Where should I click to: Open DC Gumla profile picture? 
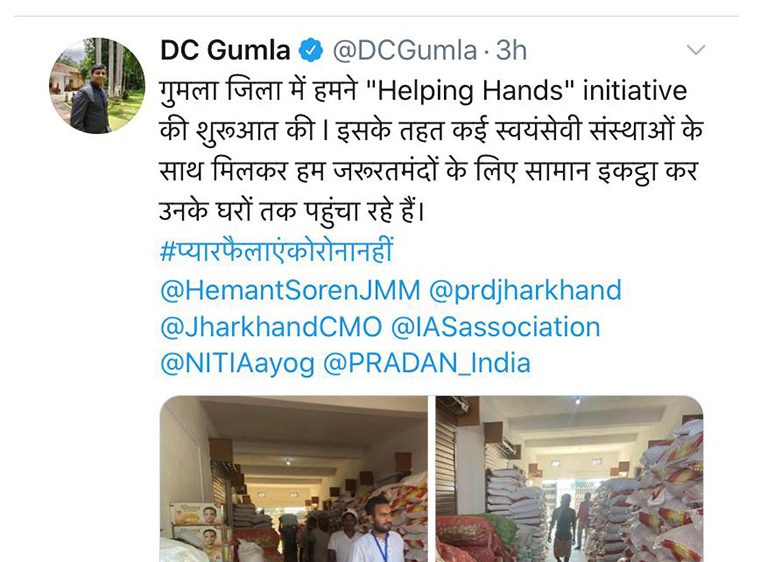(x=96, y=85)
